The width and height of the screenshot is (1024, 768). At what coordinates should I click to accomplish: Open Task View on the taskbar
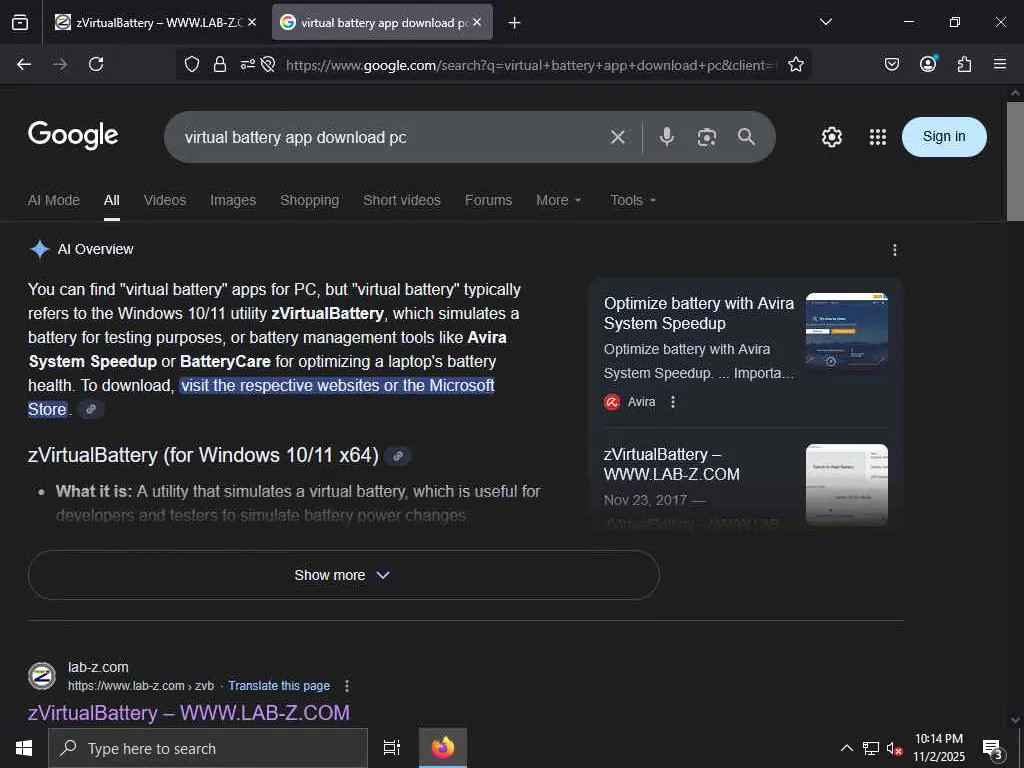tap(391, 748)
